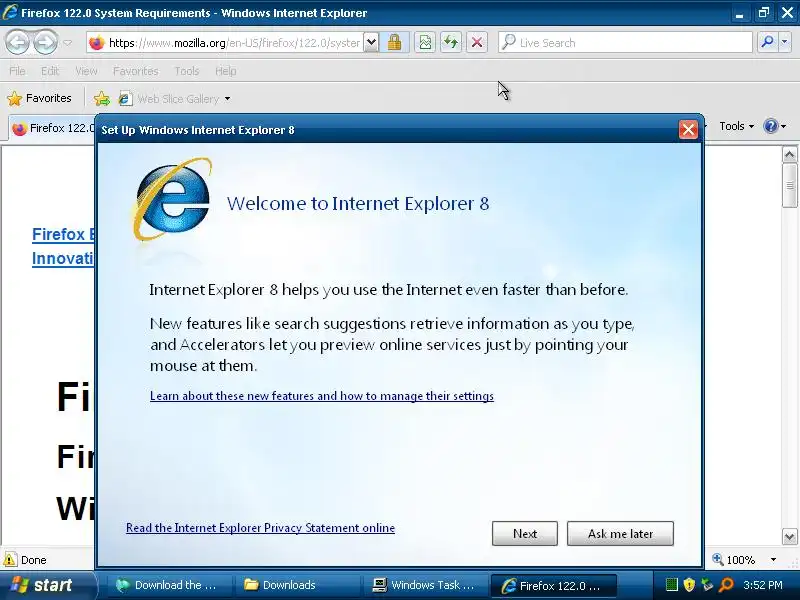Click the Innovati... link on the page

tap(63, 259)
